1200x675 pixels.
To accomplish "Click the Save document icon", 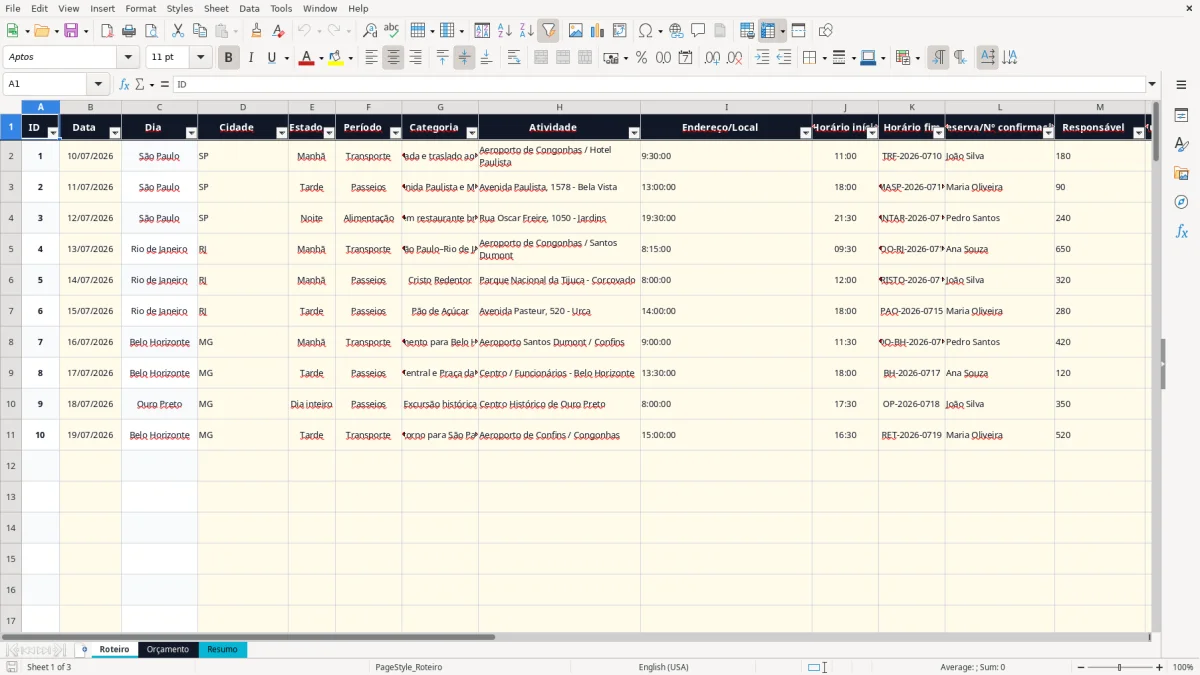I will click(x=71, y=31).
